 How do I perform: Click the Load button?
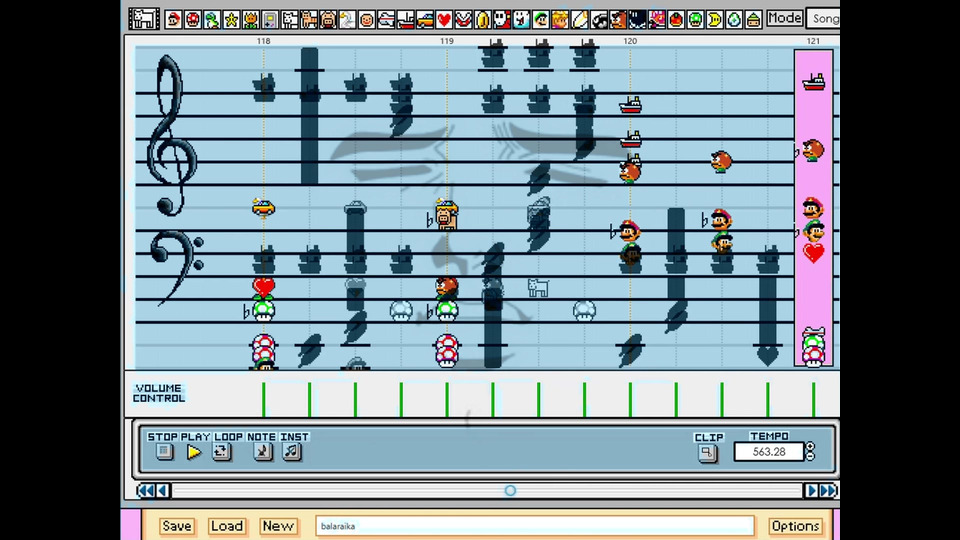[227, 526]
